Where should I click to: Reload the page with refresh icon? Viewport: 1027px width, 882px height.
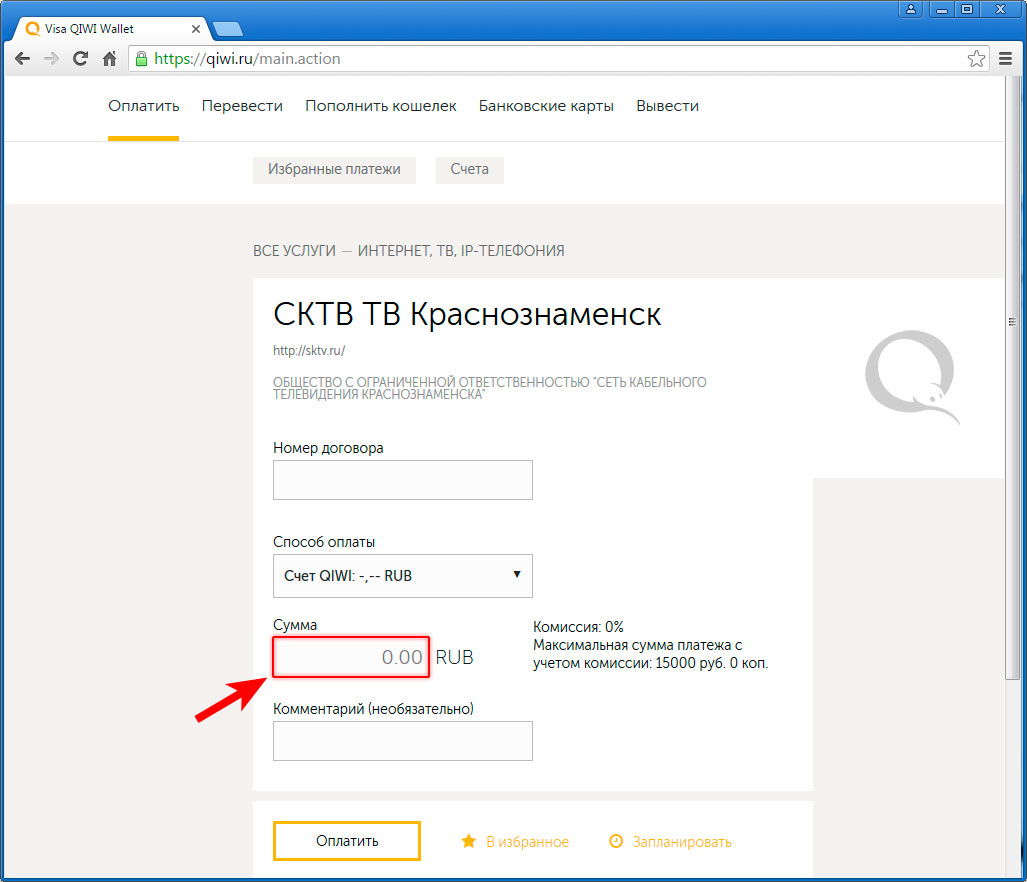pyautogui.click(x=80, y=59)
